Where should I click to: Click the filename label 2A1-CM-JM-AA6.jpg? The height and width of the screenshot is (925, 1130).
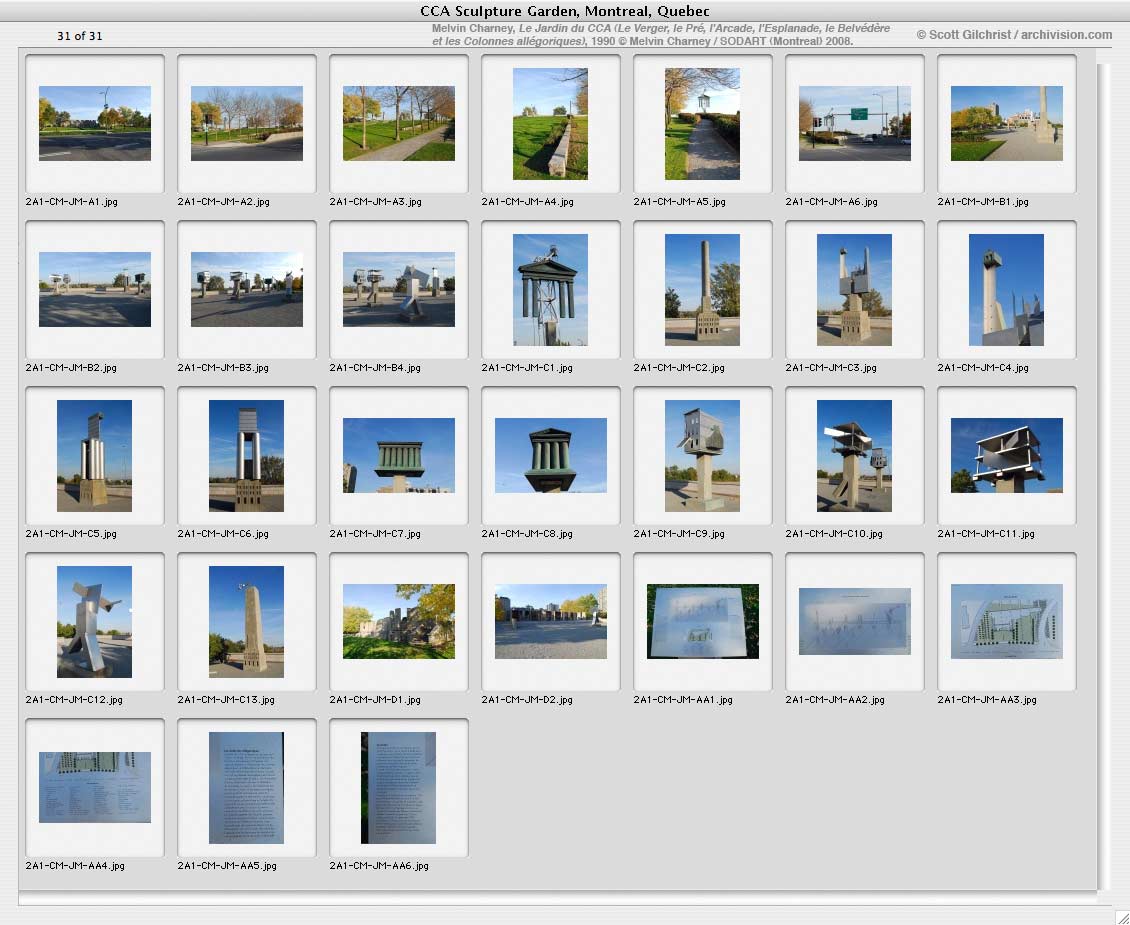(379, 865)
